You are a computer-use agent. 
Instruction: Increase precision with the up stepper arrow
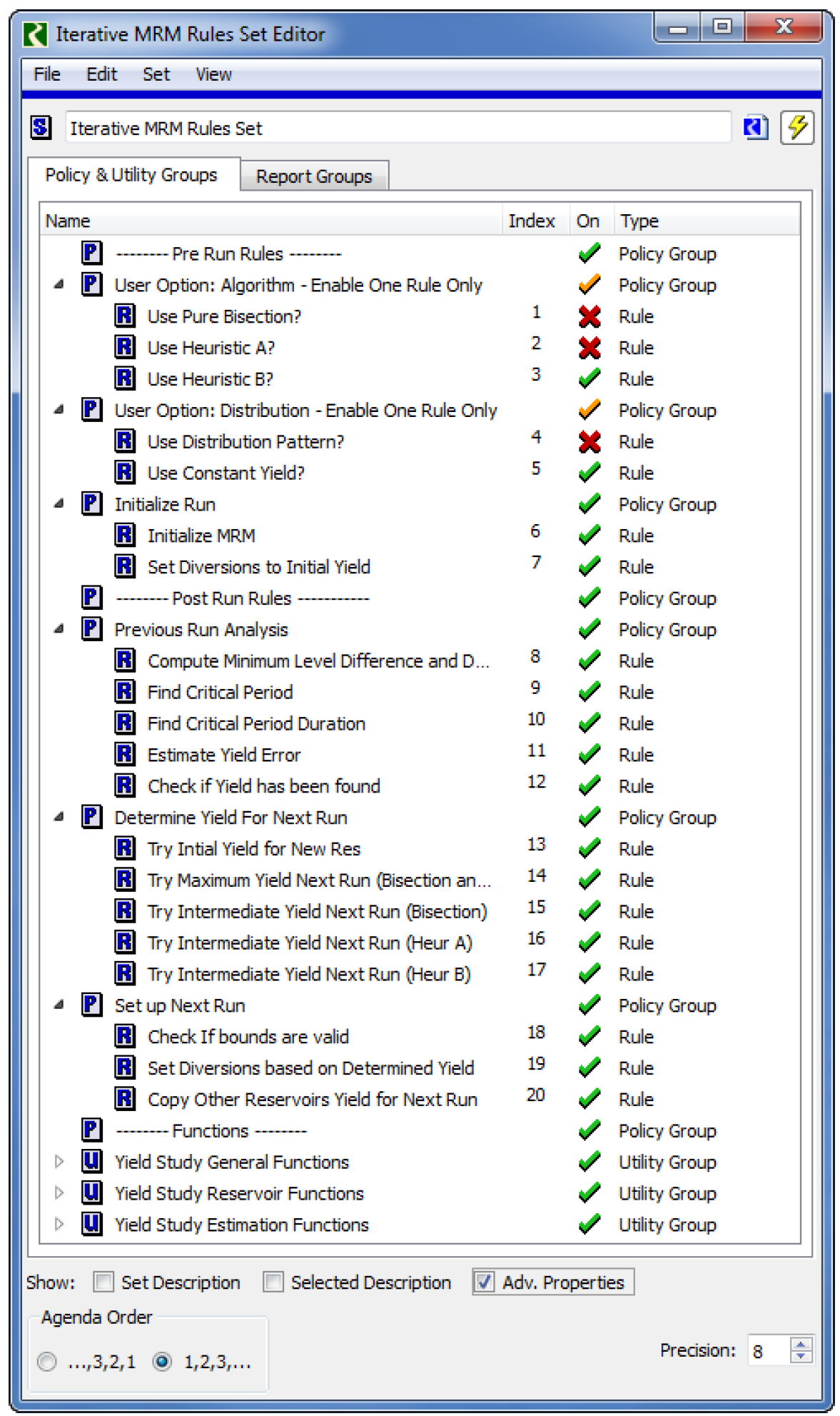[x=801, y=1344]
